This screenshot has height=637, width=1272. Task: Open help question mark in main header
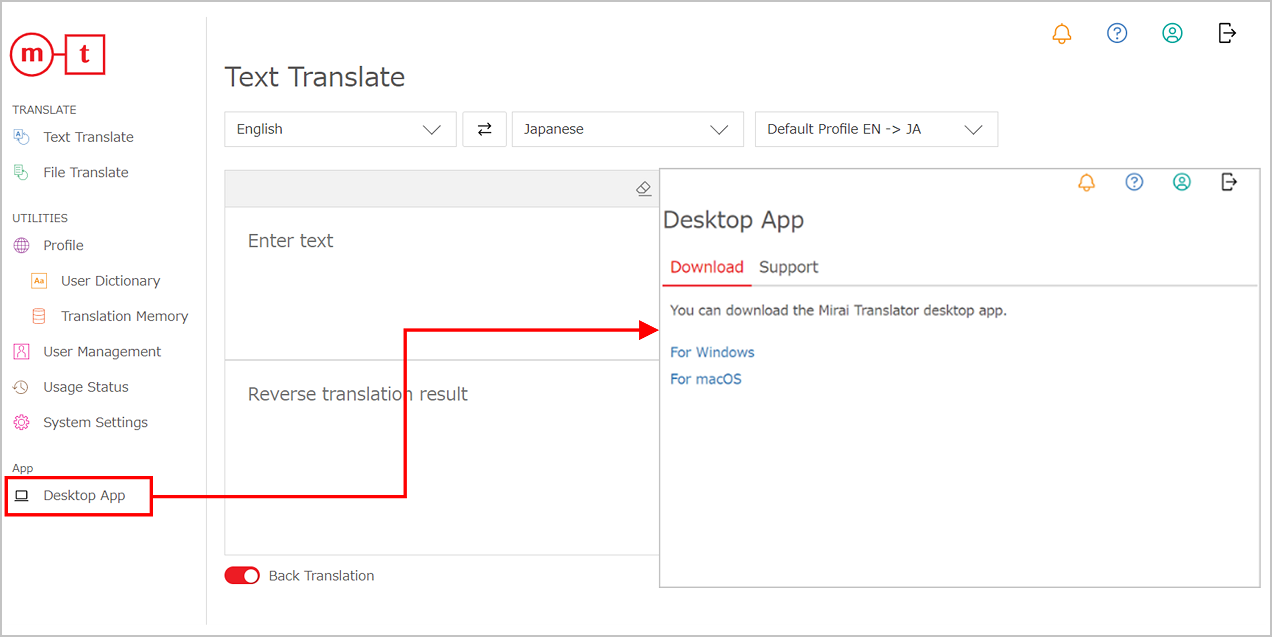(1117, 33)
